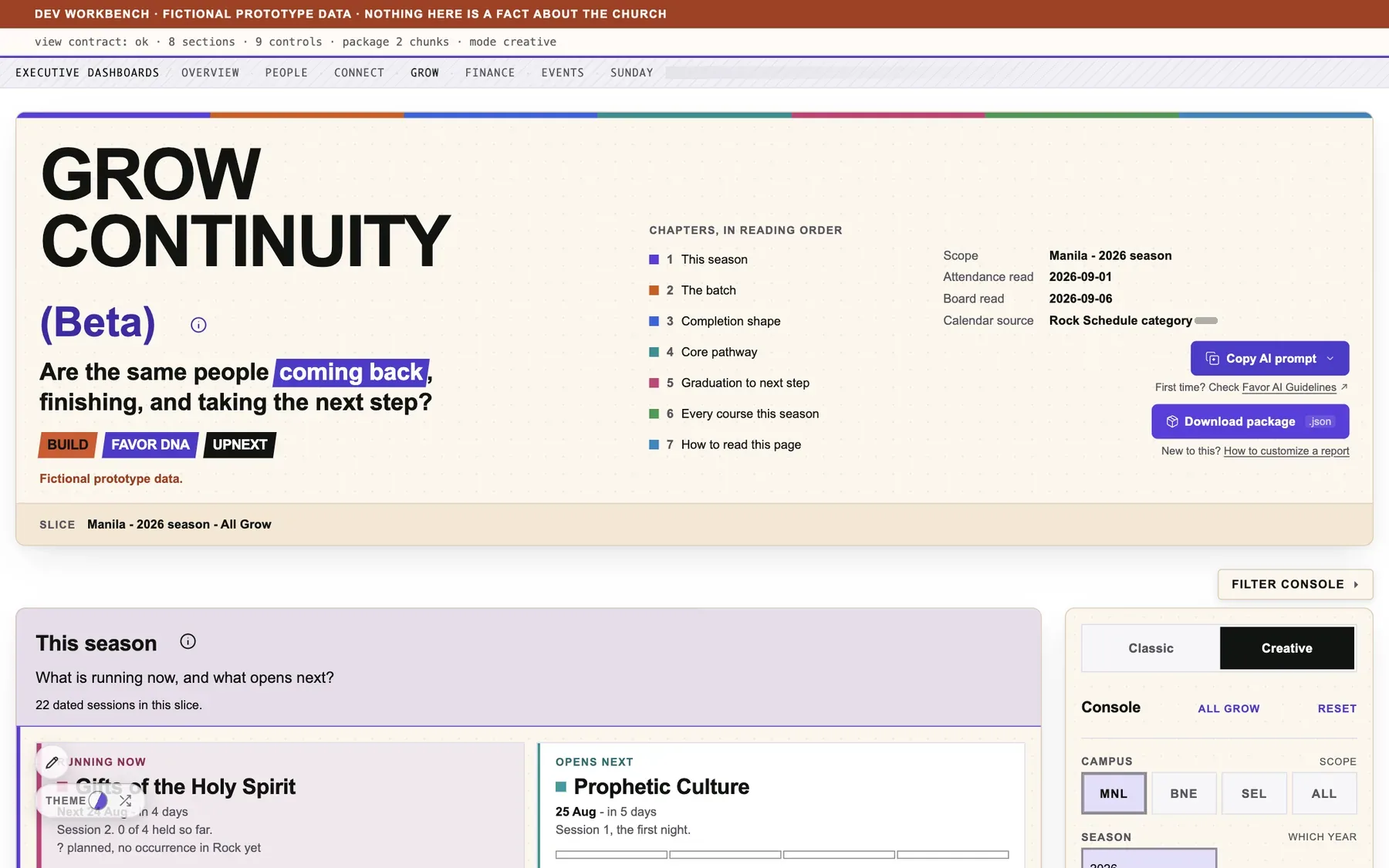Click the external-link arrow after Favor AI Guidelines
Image resolution: width=1389 pixels, height=868 pixels.
1344,387
